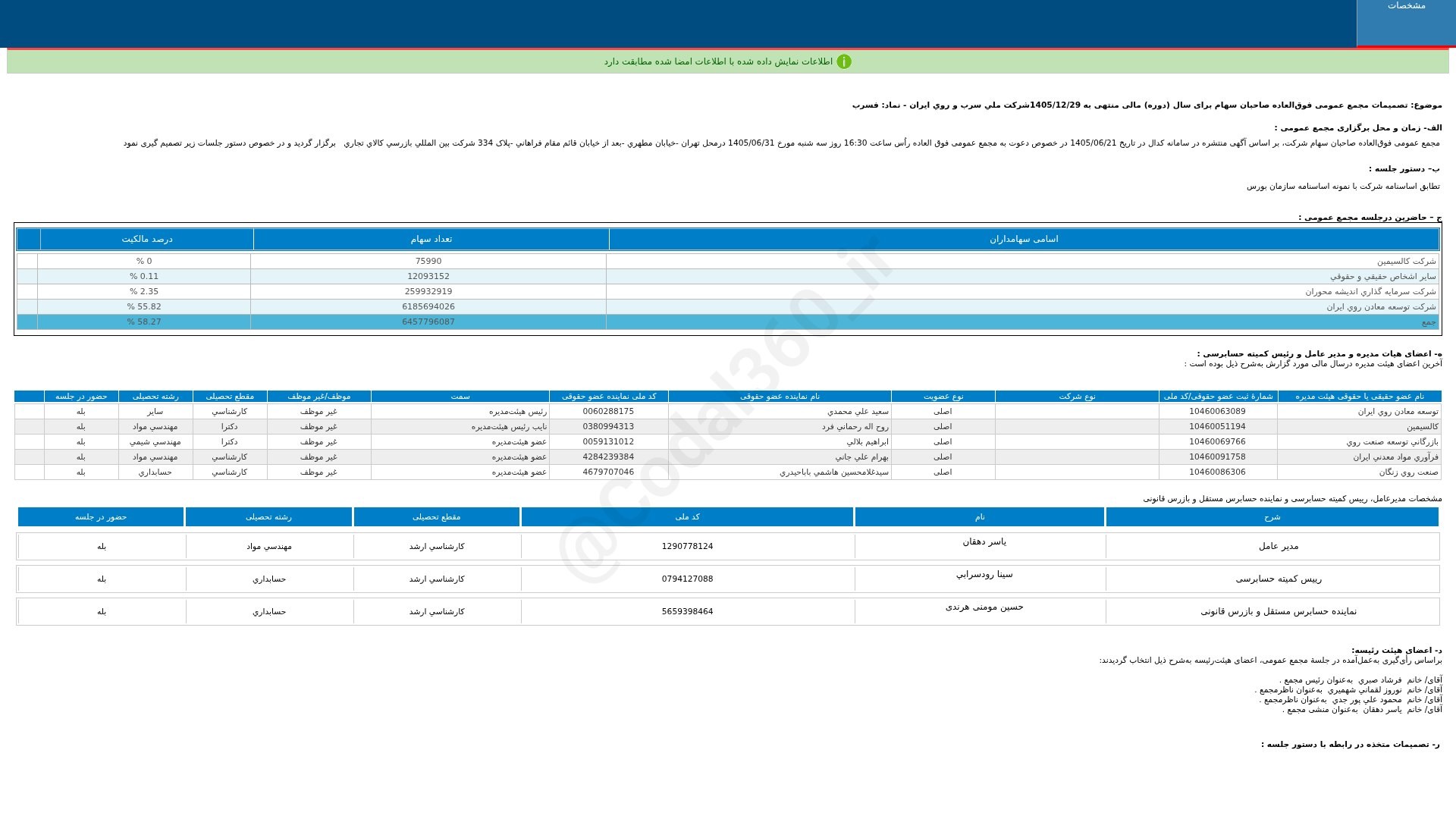Click the مدیر عامل row label

point(1279,547)
